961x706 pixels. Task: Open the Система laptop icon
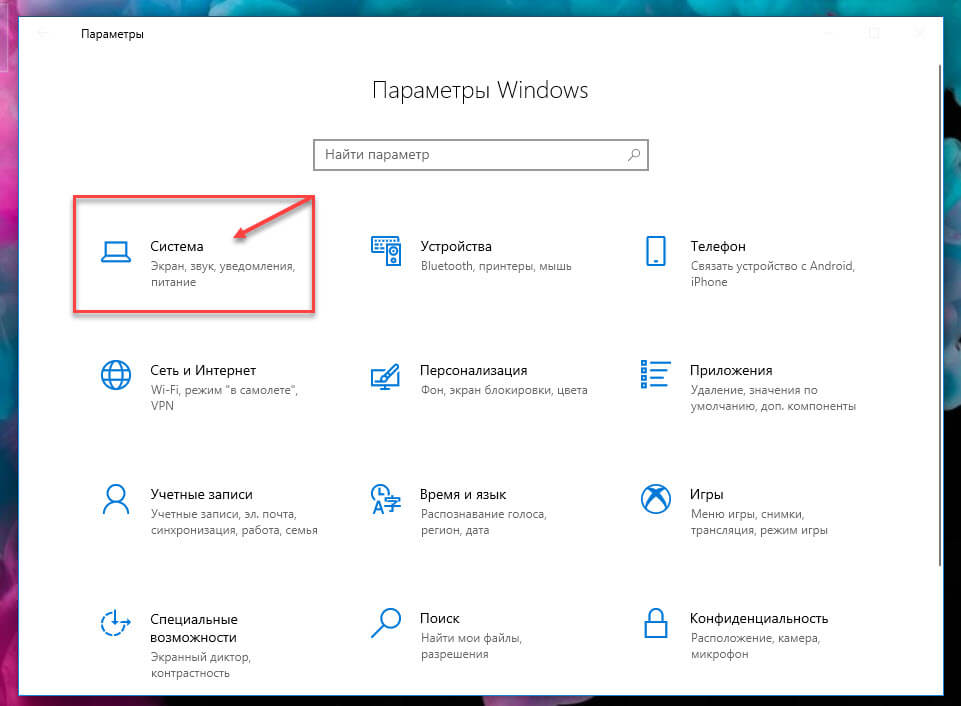(116, 252)
